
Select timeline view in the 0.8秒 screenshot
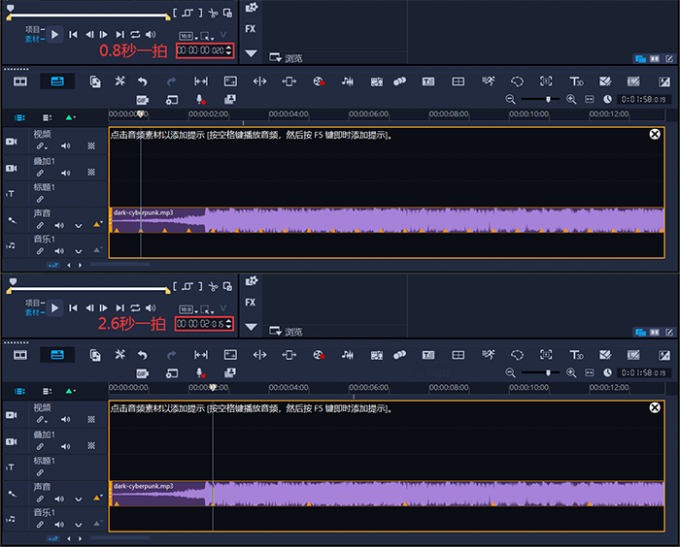(57, 82)
